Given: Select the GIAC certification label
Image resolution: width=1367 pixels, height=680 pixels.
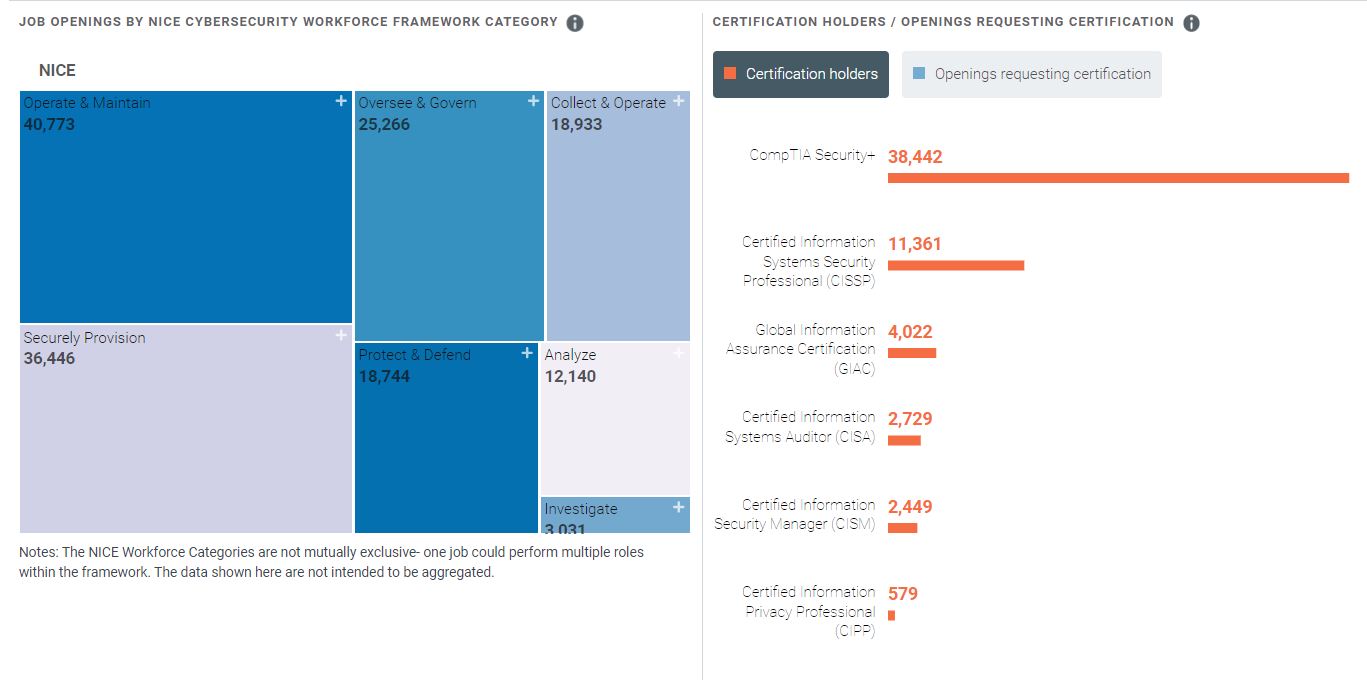Looking at the screenshot, I should (x=801, y=349).
